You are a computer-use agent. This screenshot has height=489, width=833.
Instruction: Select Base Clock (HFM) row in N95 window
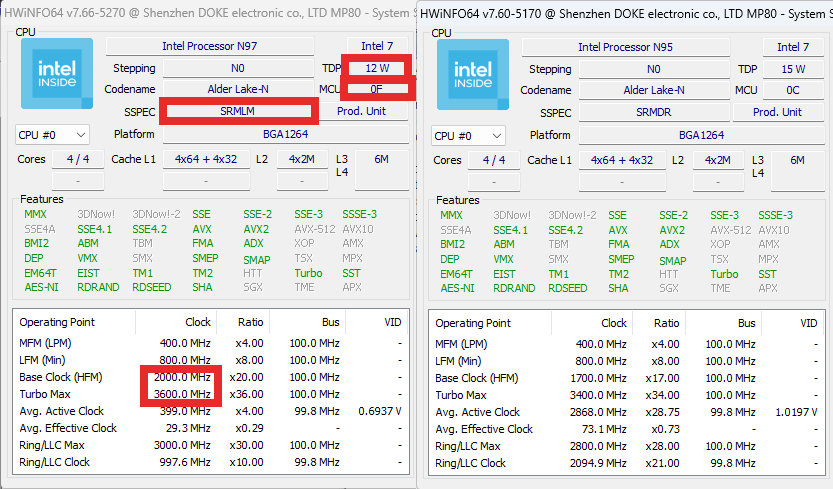click(x=626, y=378)
